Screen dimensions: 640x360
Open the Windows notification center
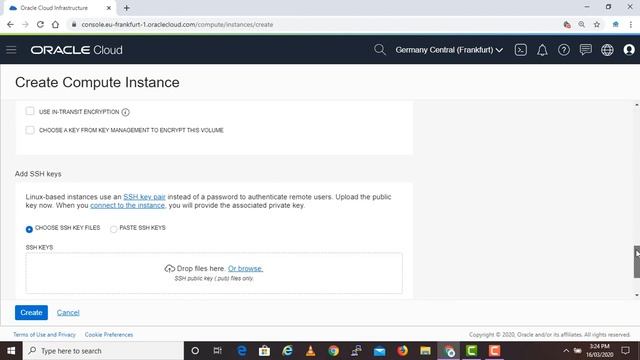[625, 351]
